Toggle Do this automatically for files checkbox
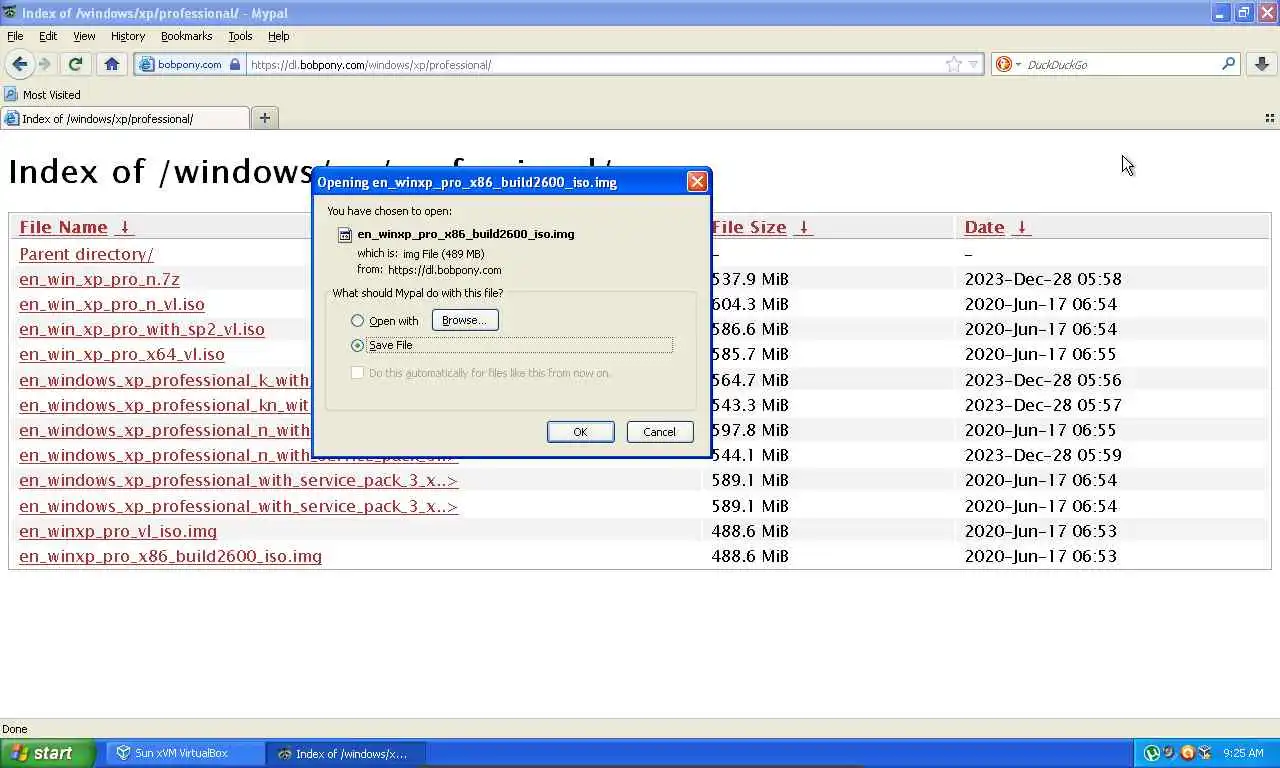Image resolution: width=1280 pixels, height=768 pixels. tap(357, 373)
